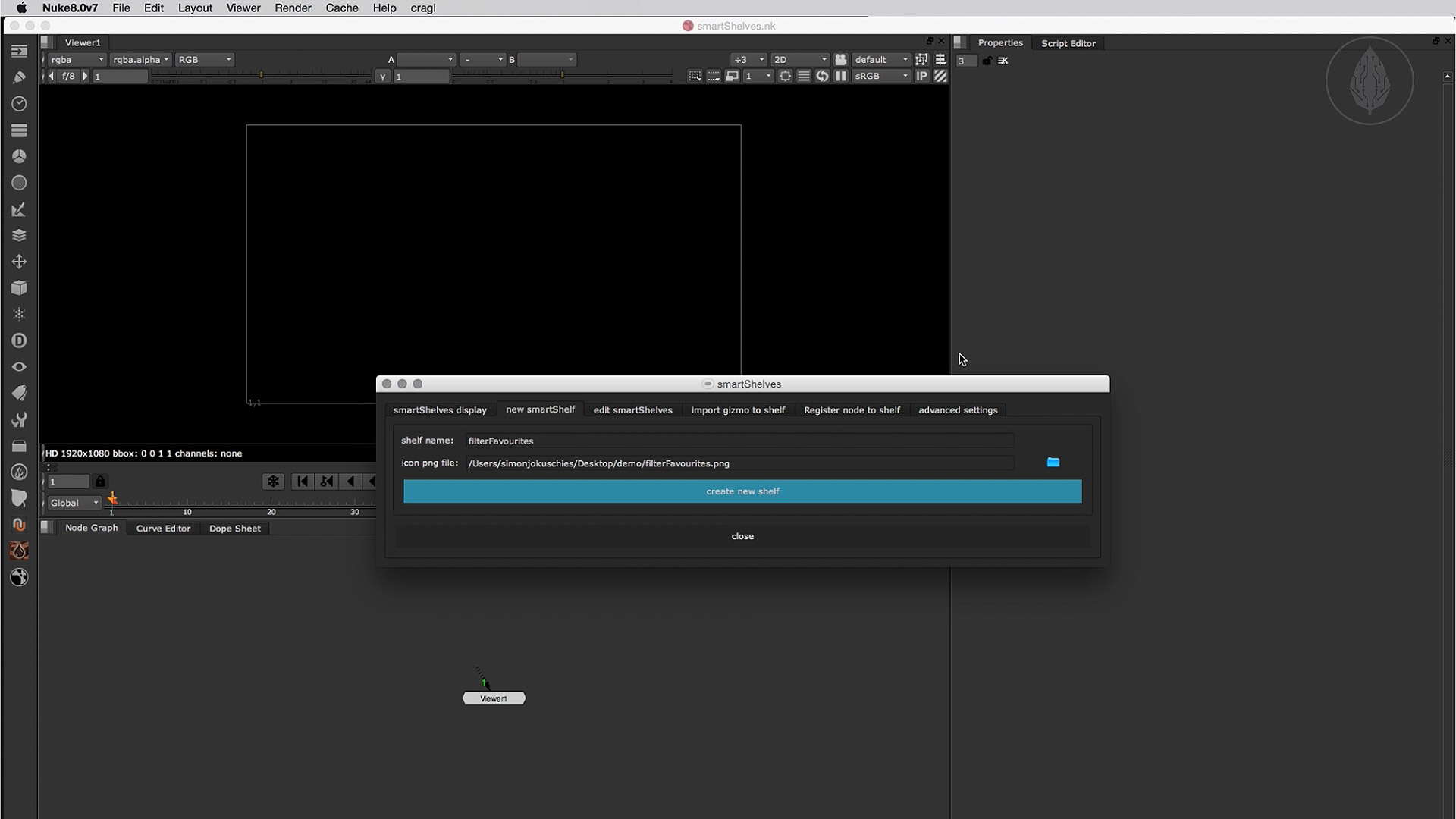Expand the rgba.alpha channel dropdown
The width and height of the screenshot is (1456, 819).
pyautogui.click(x=140, y=59)
